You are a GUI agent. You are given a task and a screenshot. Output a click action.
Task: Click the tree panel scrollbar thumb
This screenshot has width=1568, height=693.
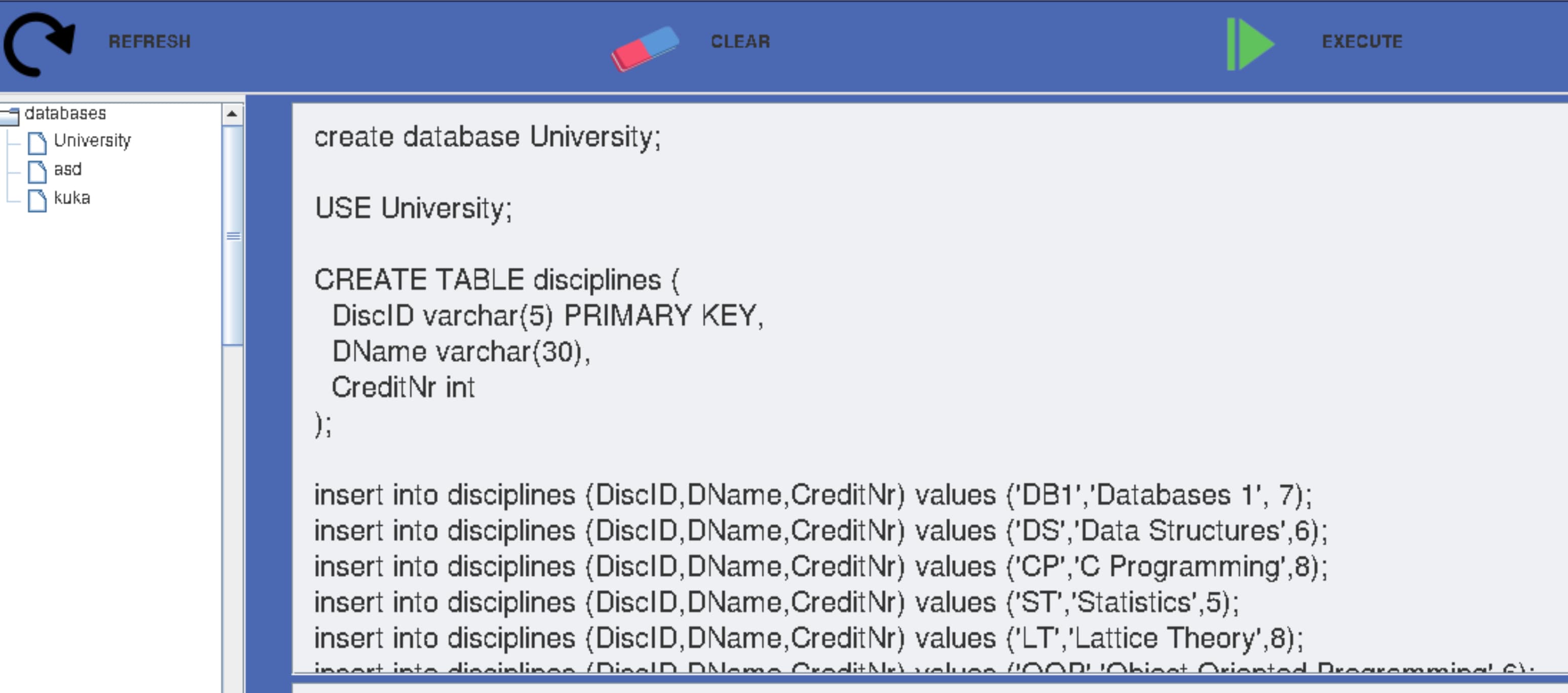[233, 236]
